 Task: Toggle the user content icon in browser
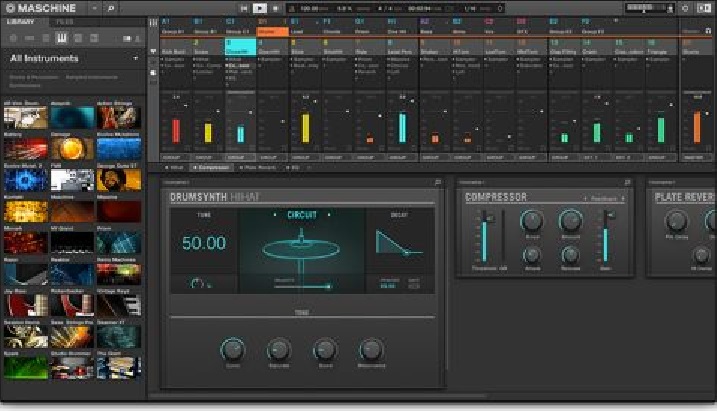[x=137, y=39]
